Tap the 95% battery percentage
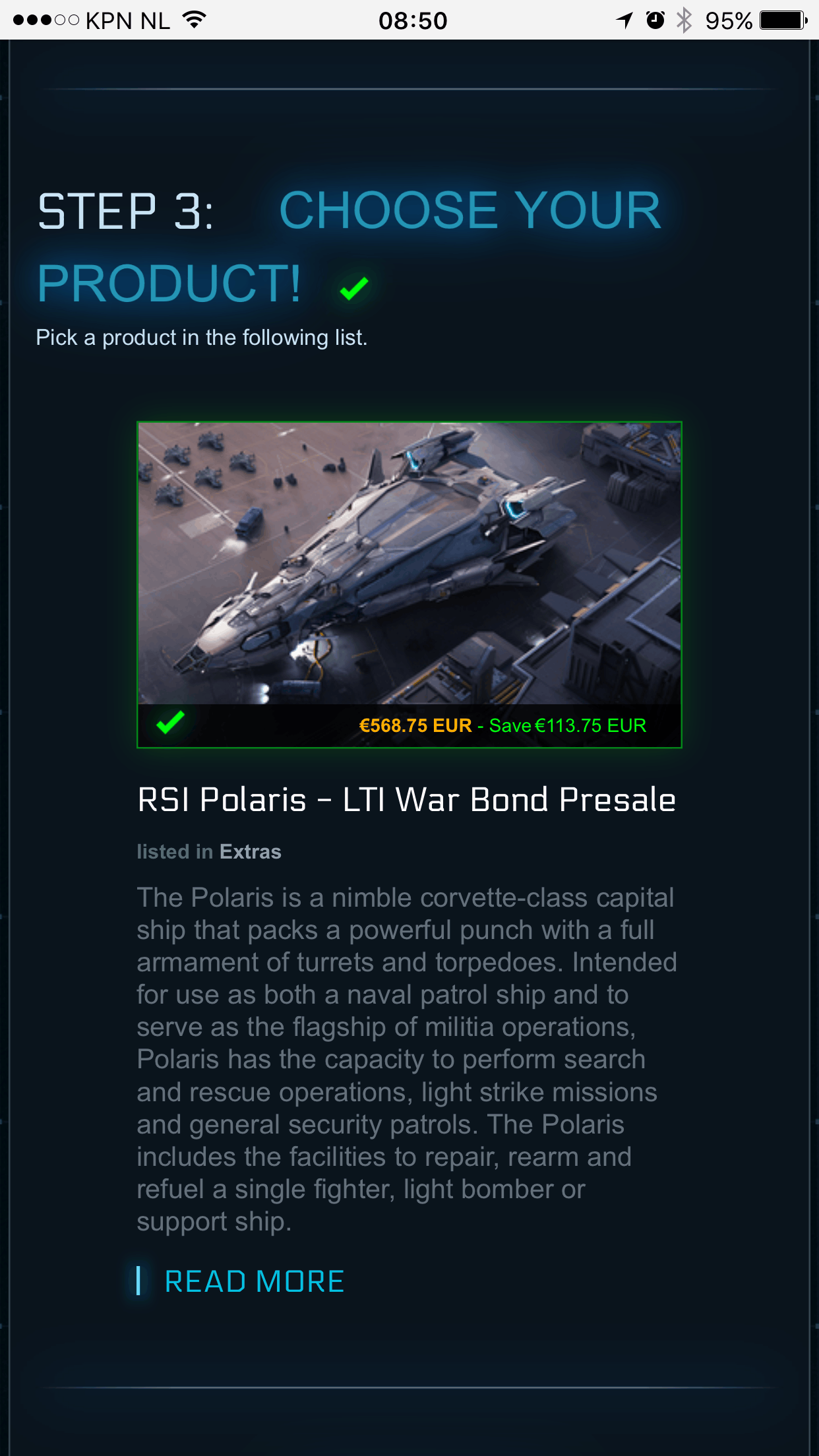This screenshot has height=1456, width=819. tap(728, 20)
